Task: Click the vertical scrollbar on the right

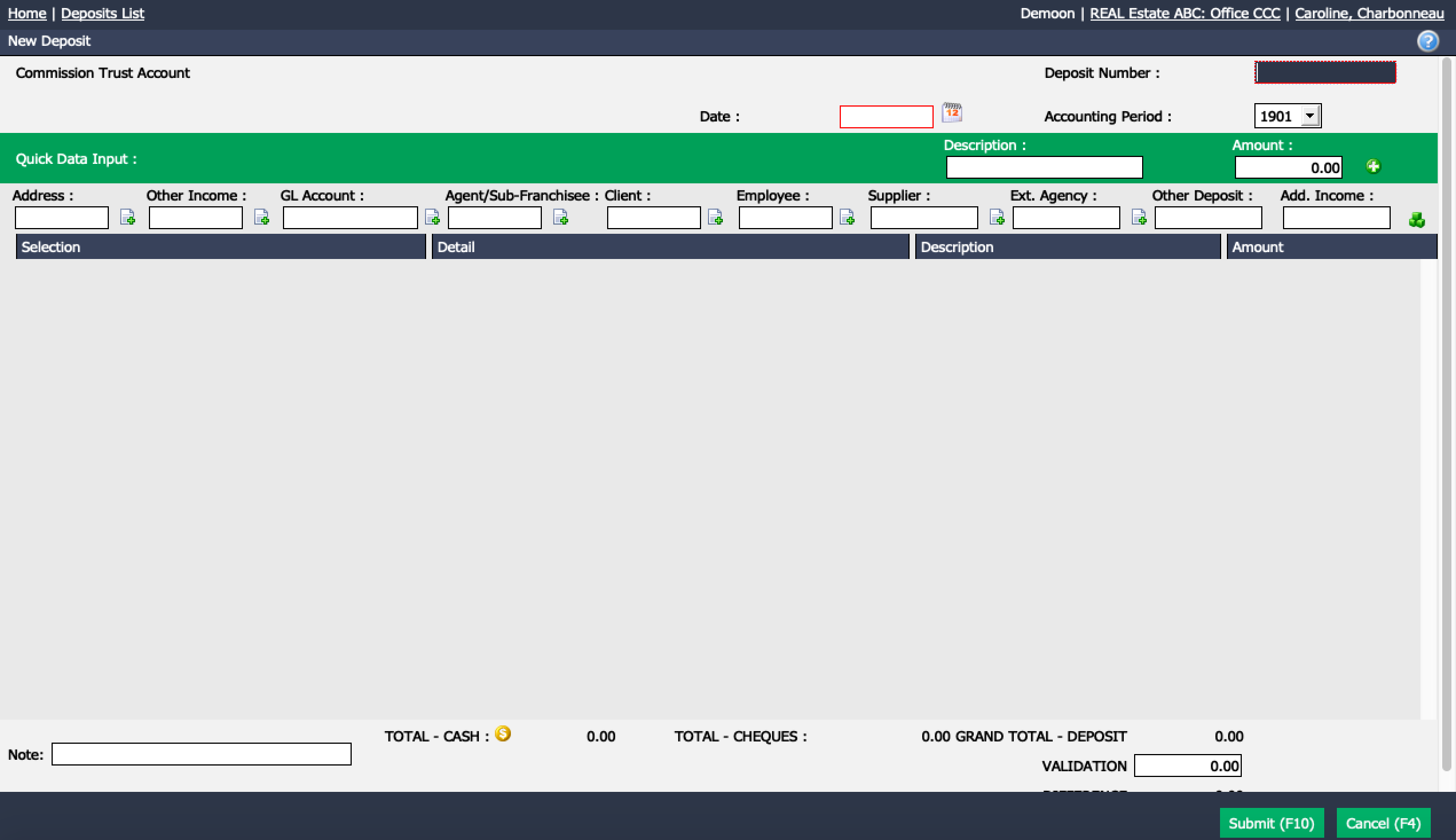Action: 1446,414
